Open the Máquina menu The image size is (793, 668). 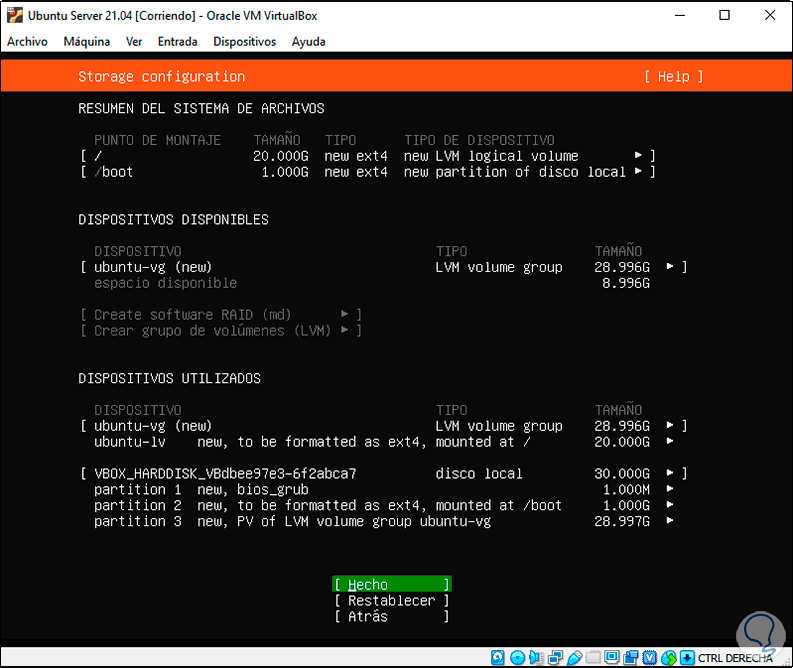86,41
